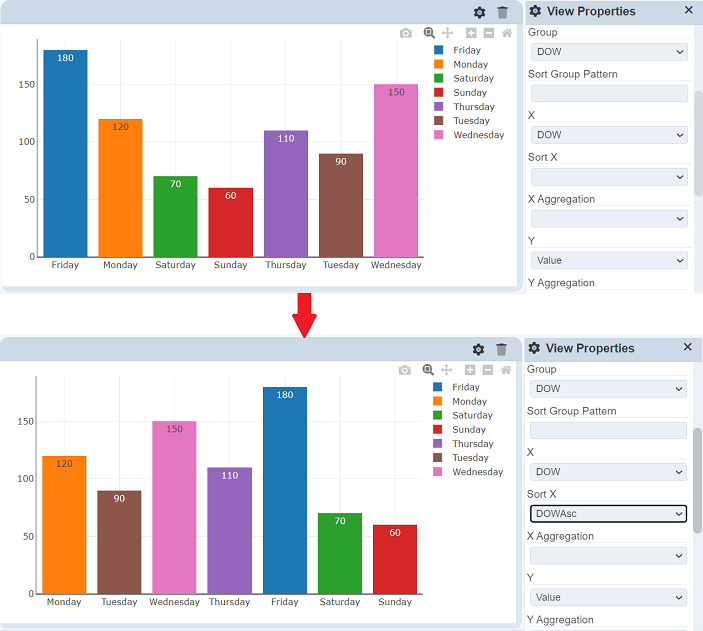Close the top View Properties panel

688,10
